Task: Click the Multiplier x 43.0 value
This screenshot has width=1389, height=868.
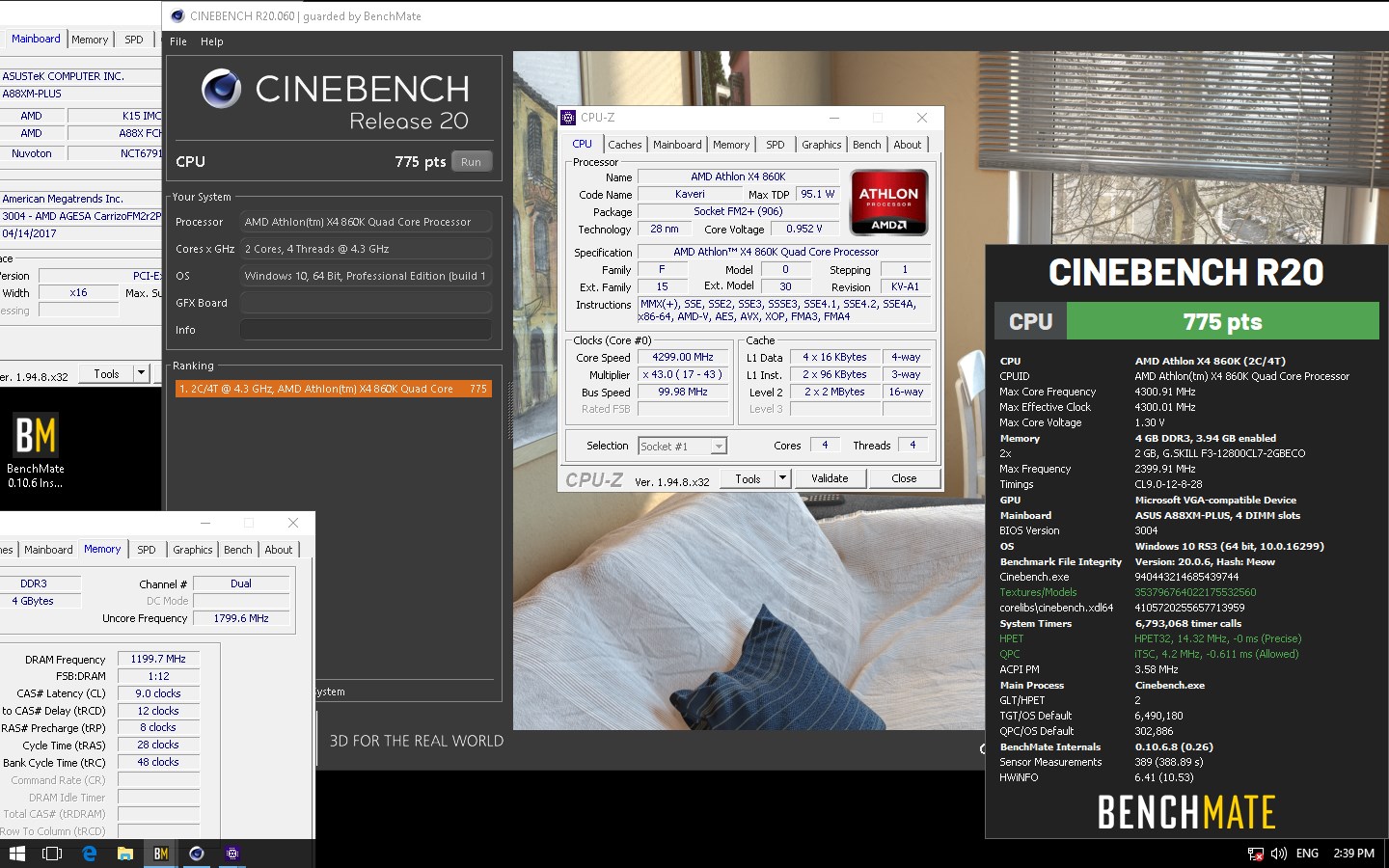Action: (683, 374)
